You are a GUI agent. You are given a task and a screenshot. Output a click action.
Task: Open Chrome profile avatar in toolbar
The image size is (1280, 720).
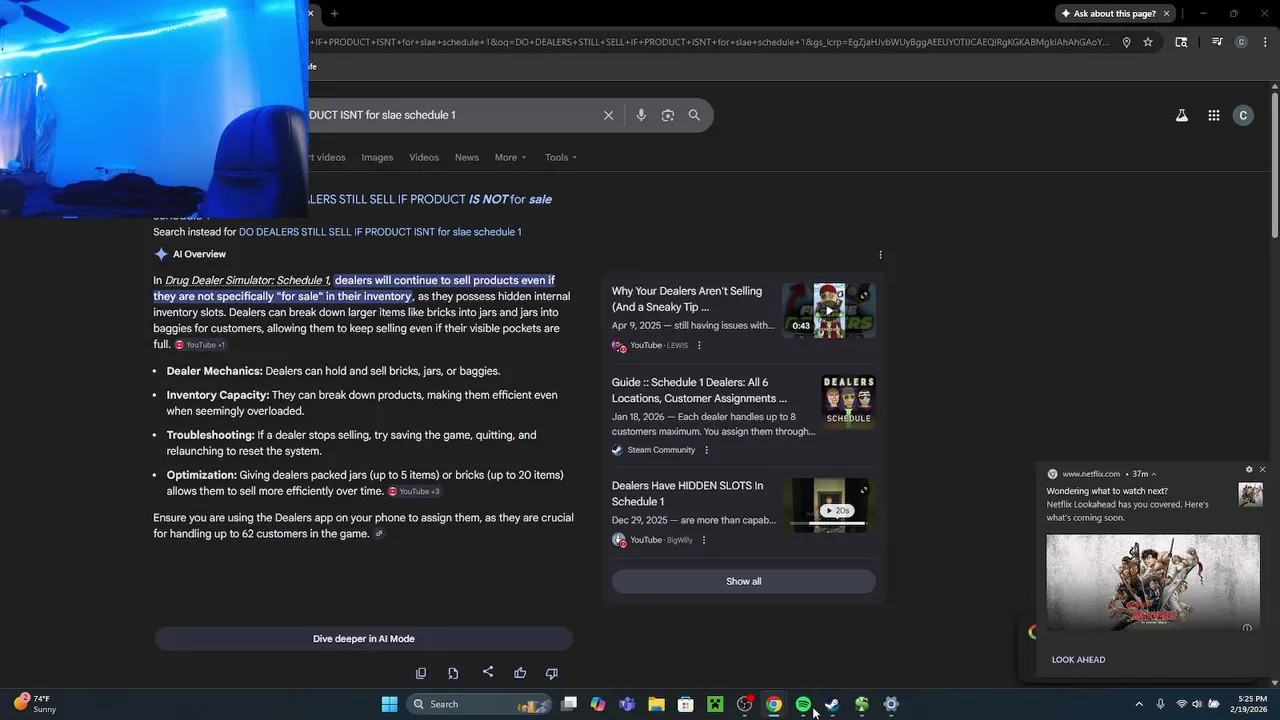coord(1241,42)
